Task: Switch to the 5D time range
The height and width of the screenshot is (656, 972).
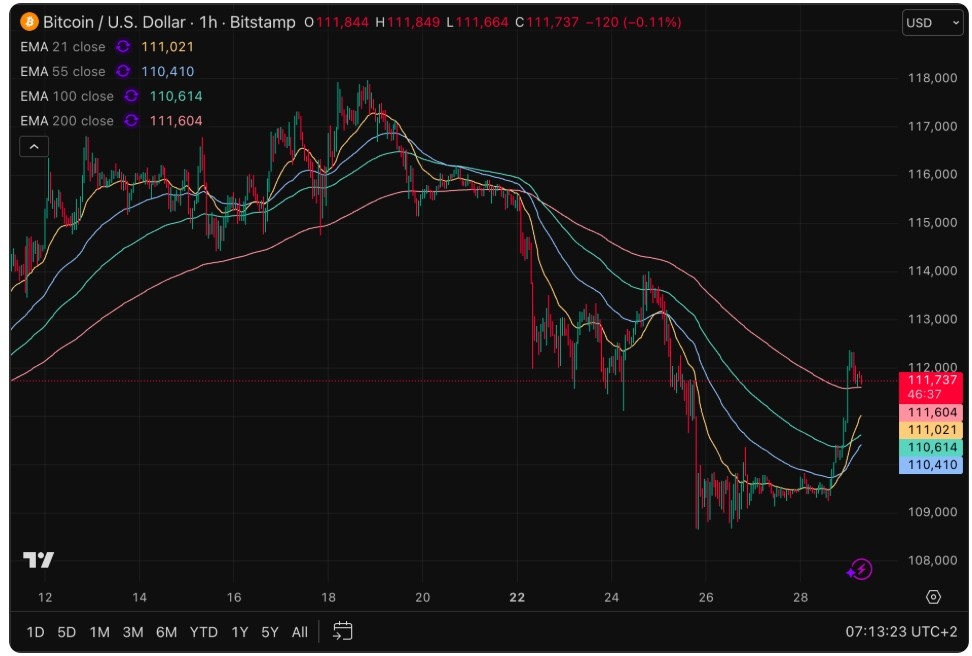Action: [x=66, y=632]
